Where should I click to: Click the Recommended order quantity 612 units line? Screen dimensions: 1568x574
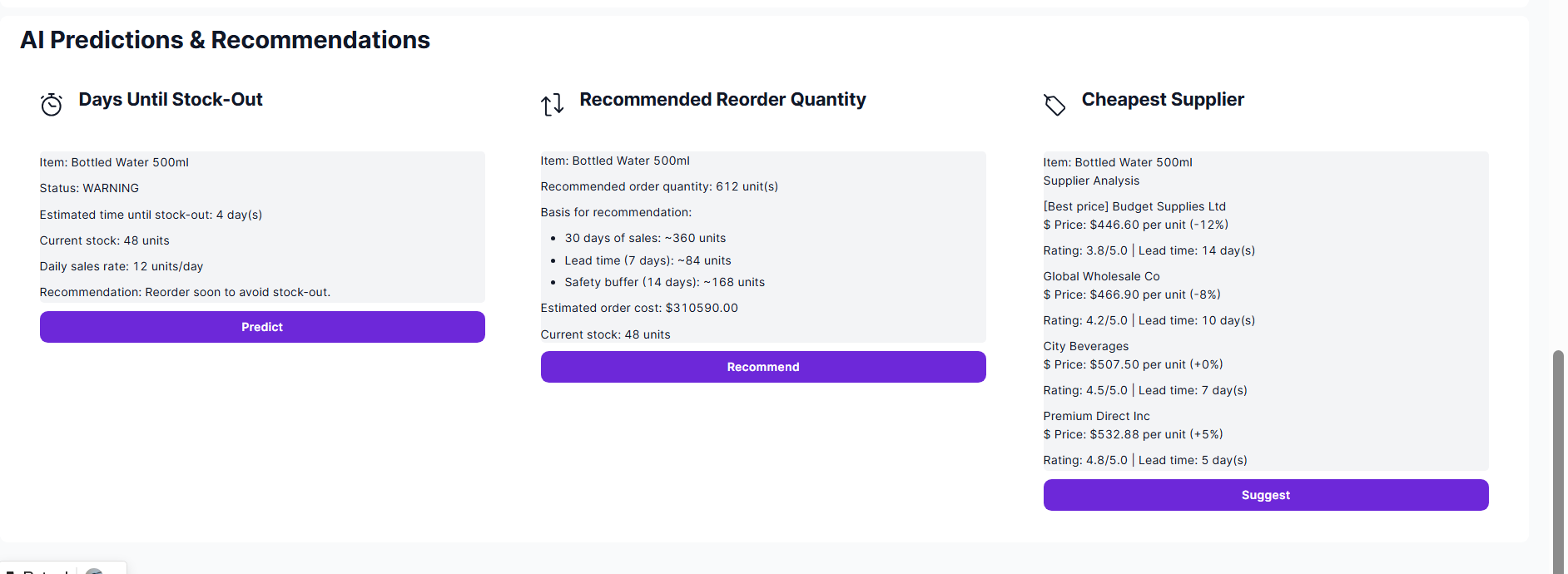pos(658,187)
